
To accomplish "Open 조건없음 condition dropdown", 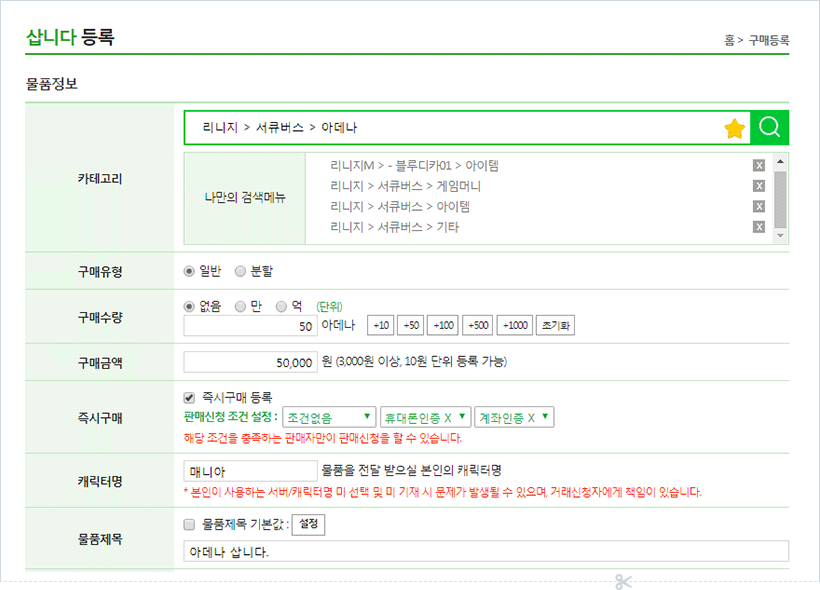I will [329, 417].
